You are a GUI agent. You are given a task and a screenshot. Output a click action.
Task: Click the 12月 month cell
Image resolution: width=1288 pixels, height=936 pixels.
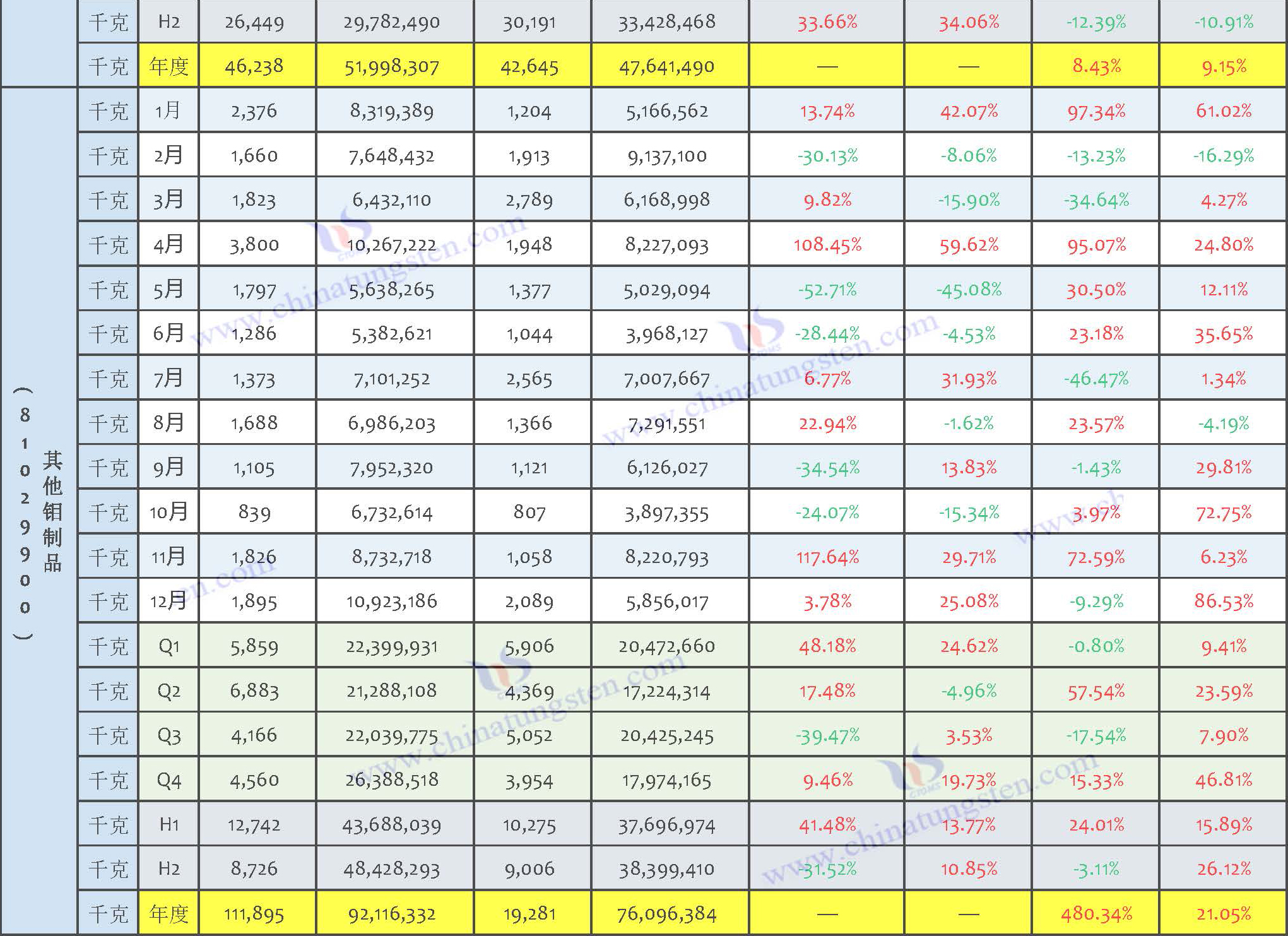pos(168,601)
